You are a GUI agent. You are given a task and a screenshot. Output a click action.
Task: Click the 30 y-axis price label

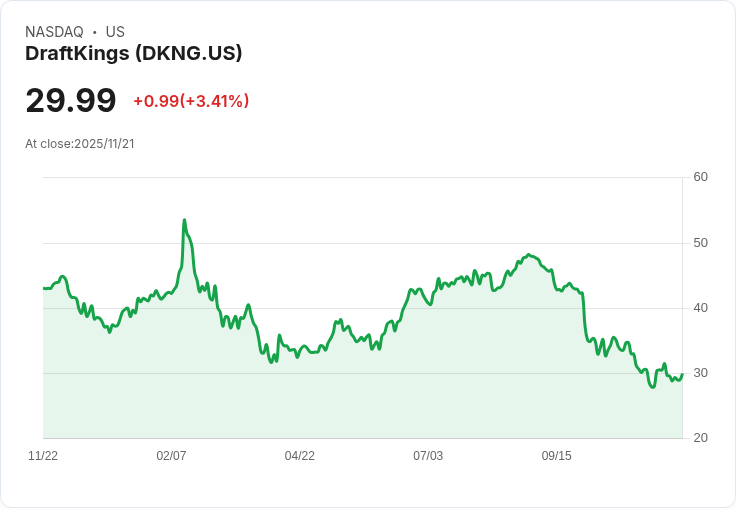(x=700, y=373)
